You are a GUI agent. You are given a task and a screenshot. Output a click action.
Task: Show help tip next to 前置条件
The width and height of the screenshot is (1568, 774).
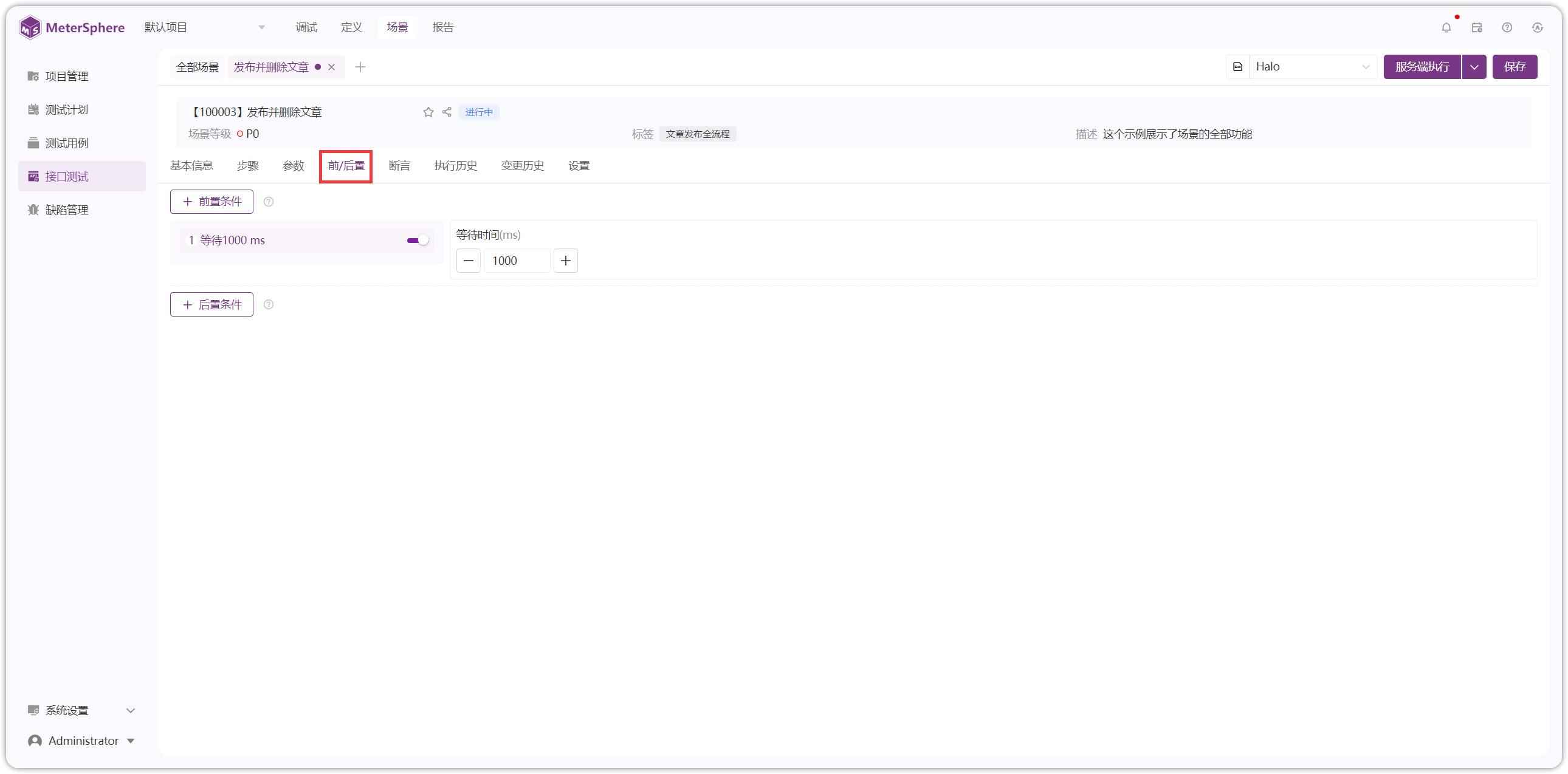point(269,202)
